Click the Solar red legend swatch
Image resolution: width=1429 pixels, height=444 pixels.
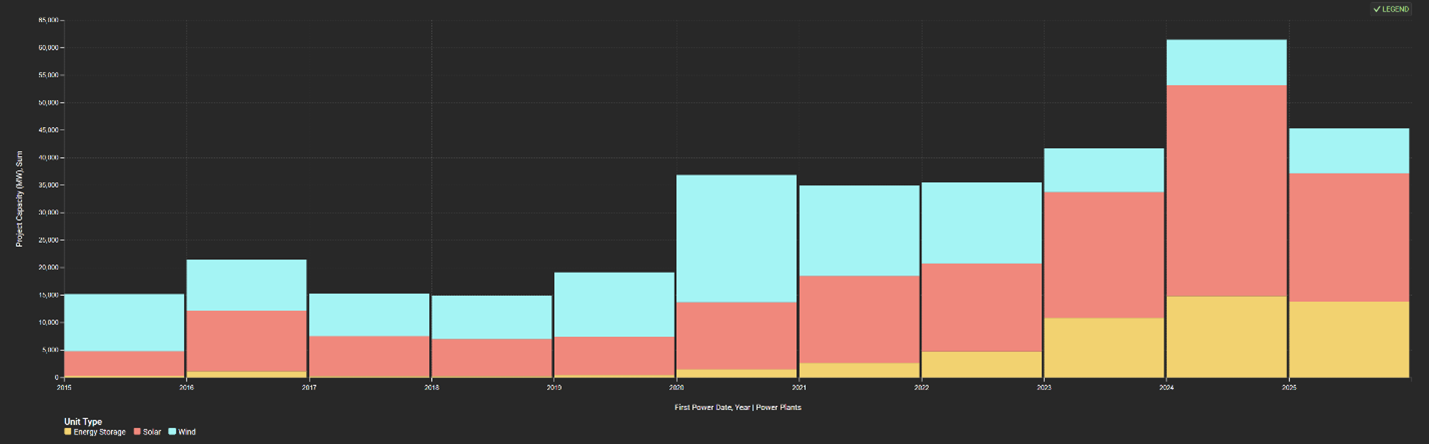click(137, 432)
